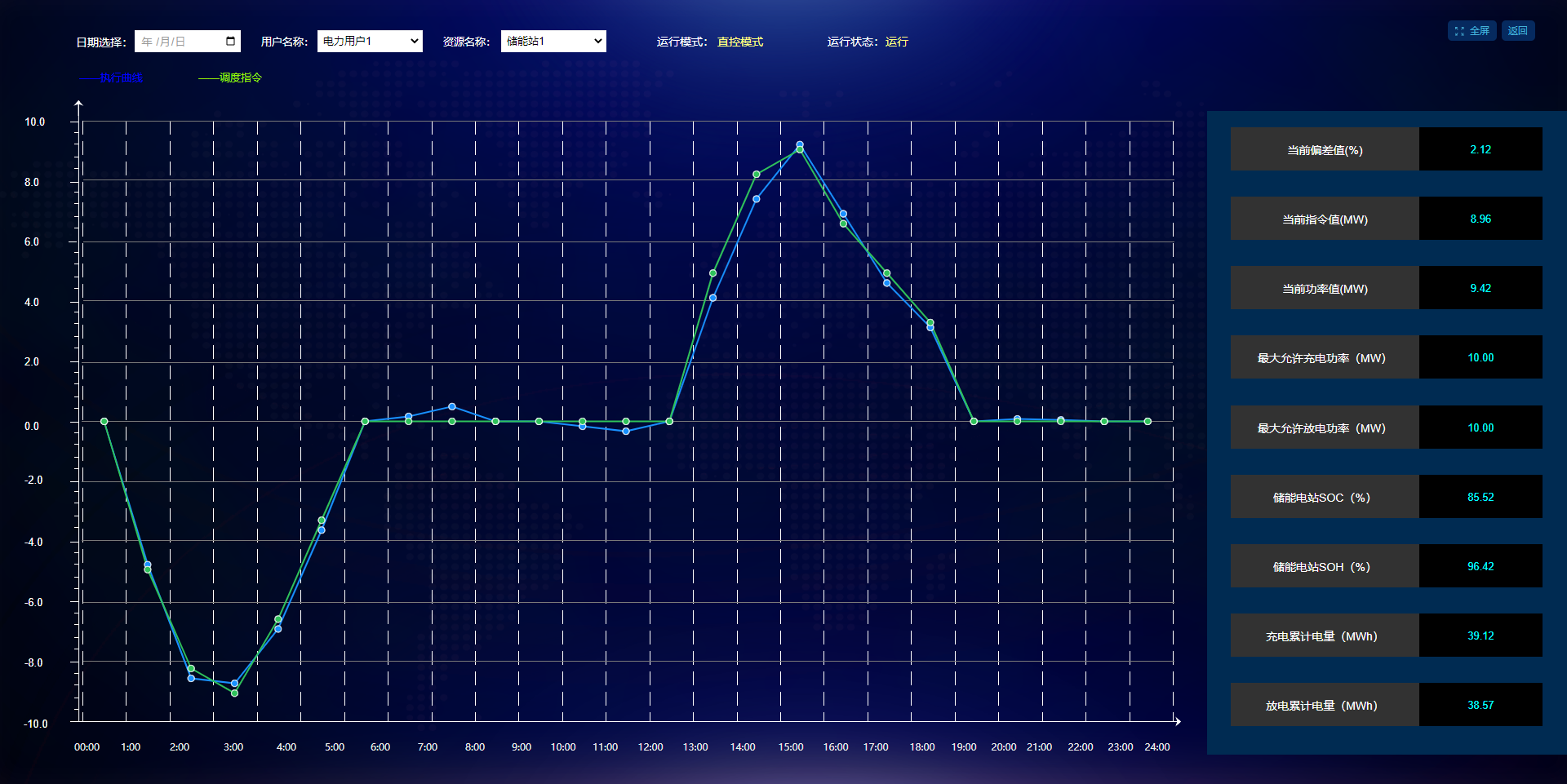Image resolution: width=1567 pixels, height=784 pixels.
Task: Select the 当前偏差值(%) label cell
Action: coord(1324,150)
